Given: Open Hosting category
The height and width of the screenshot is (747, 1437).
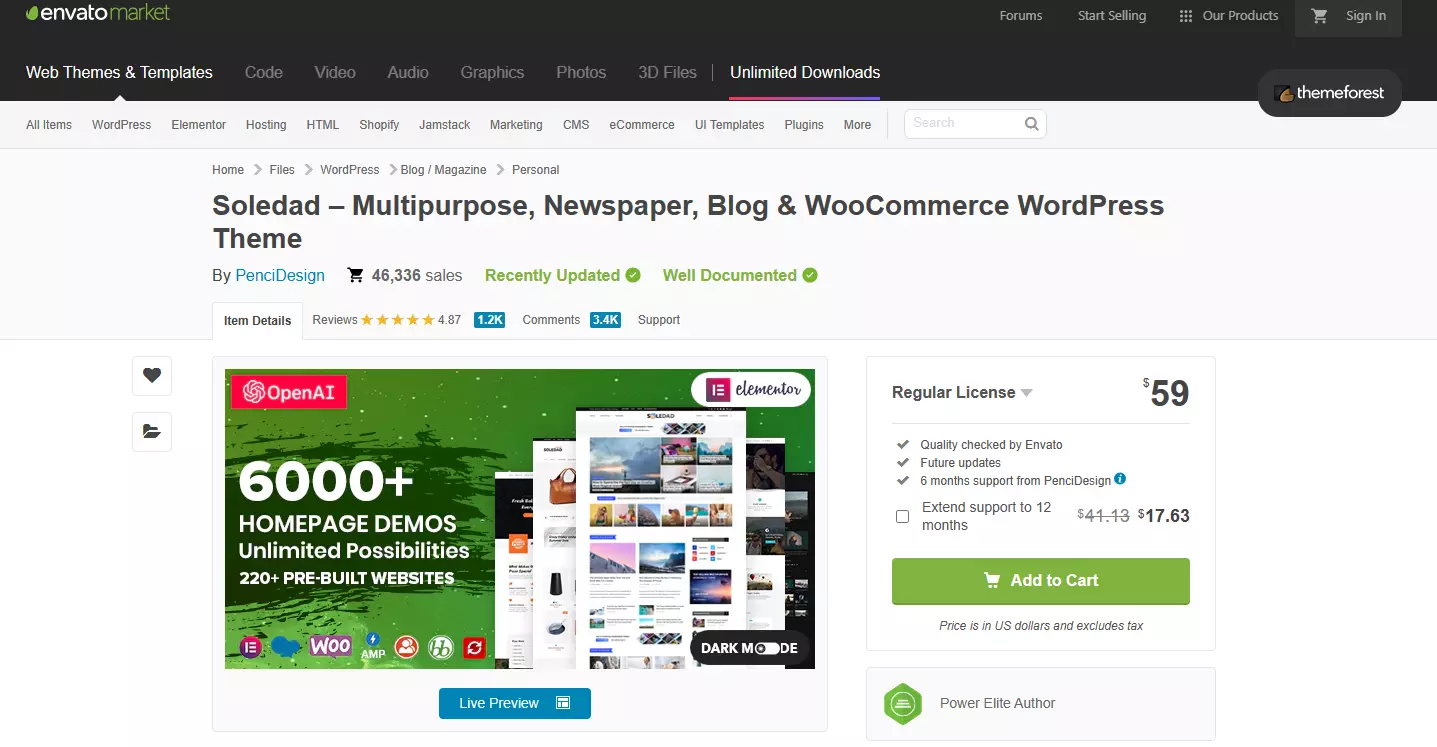Looking at the screenshot, I should pyautogui.click(x=266, y=125).
